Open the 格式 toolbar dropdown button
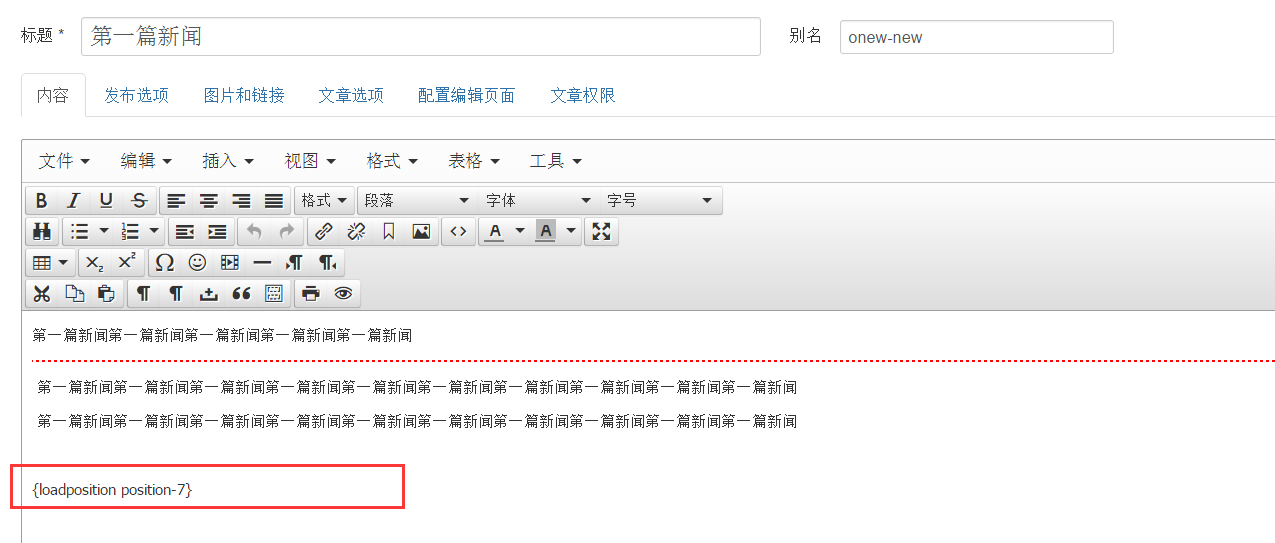Screen dimensions: 1275x543 tap(325, 200)
